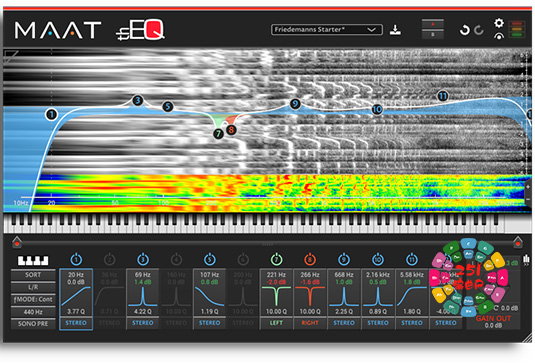Screen dimensions: 535x363
Task: Toggle green band 7 power button
Action: click(276, 260)
